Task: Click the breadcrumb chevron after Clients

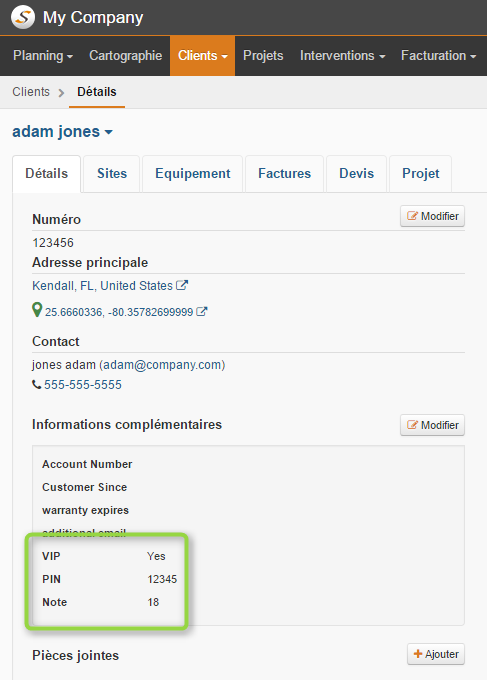Action: click(62, 92)
